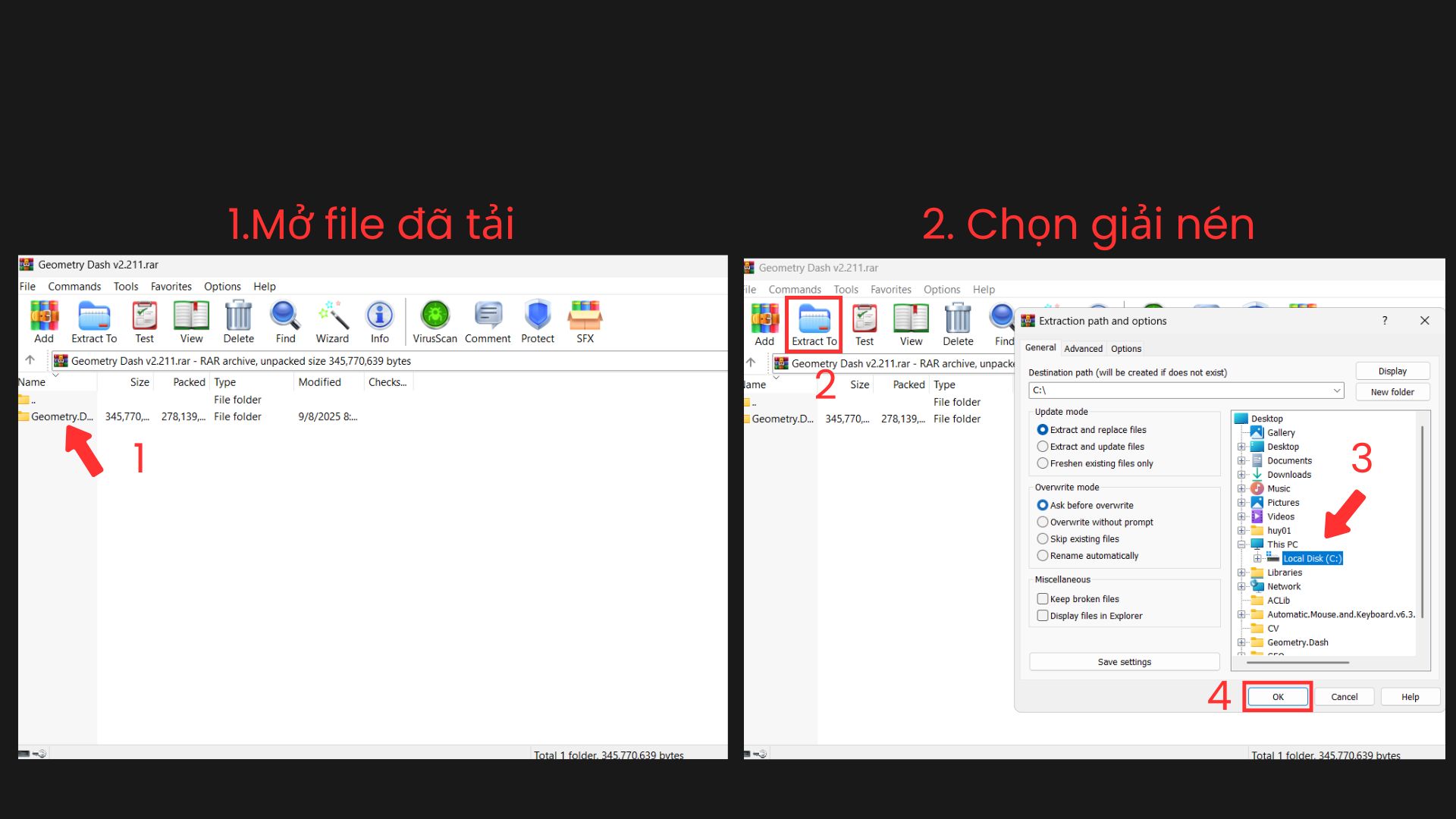Click View icon in right WinRAR window
This screenshot has height=819, width=1456.
(x=911, y=325)
